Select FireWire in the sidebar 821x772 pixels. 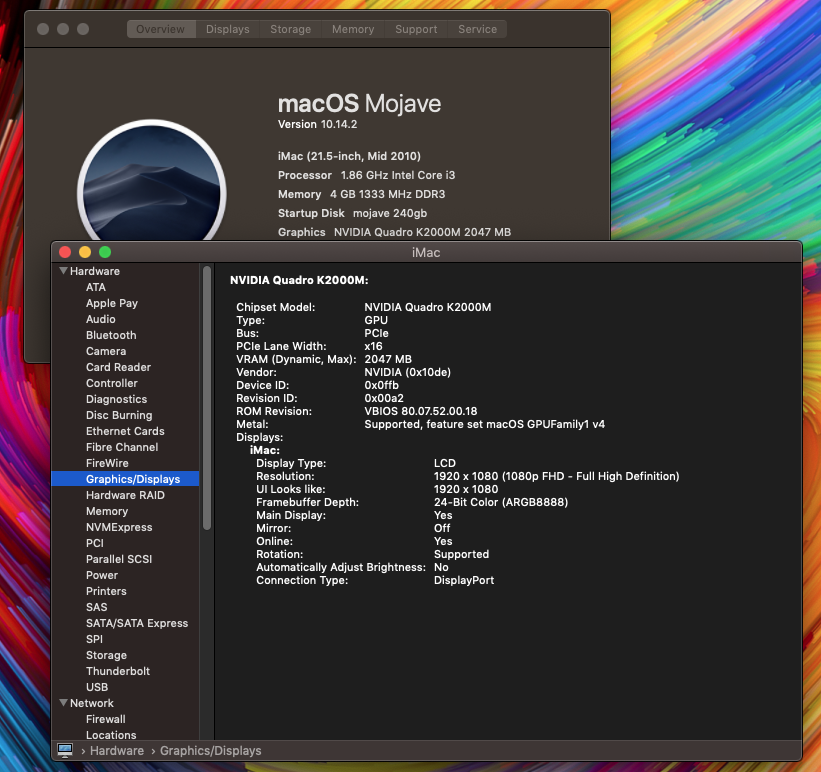pos(107,463)
